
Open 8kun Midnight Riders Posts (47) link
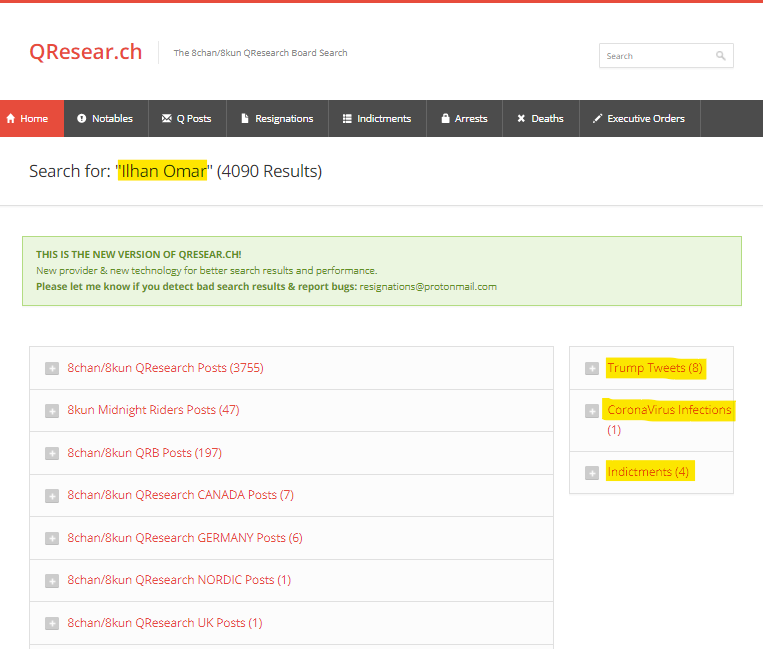153,410
